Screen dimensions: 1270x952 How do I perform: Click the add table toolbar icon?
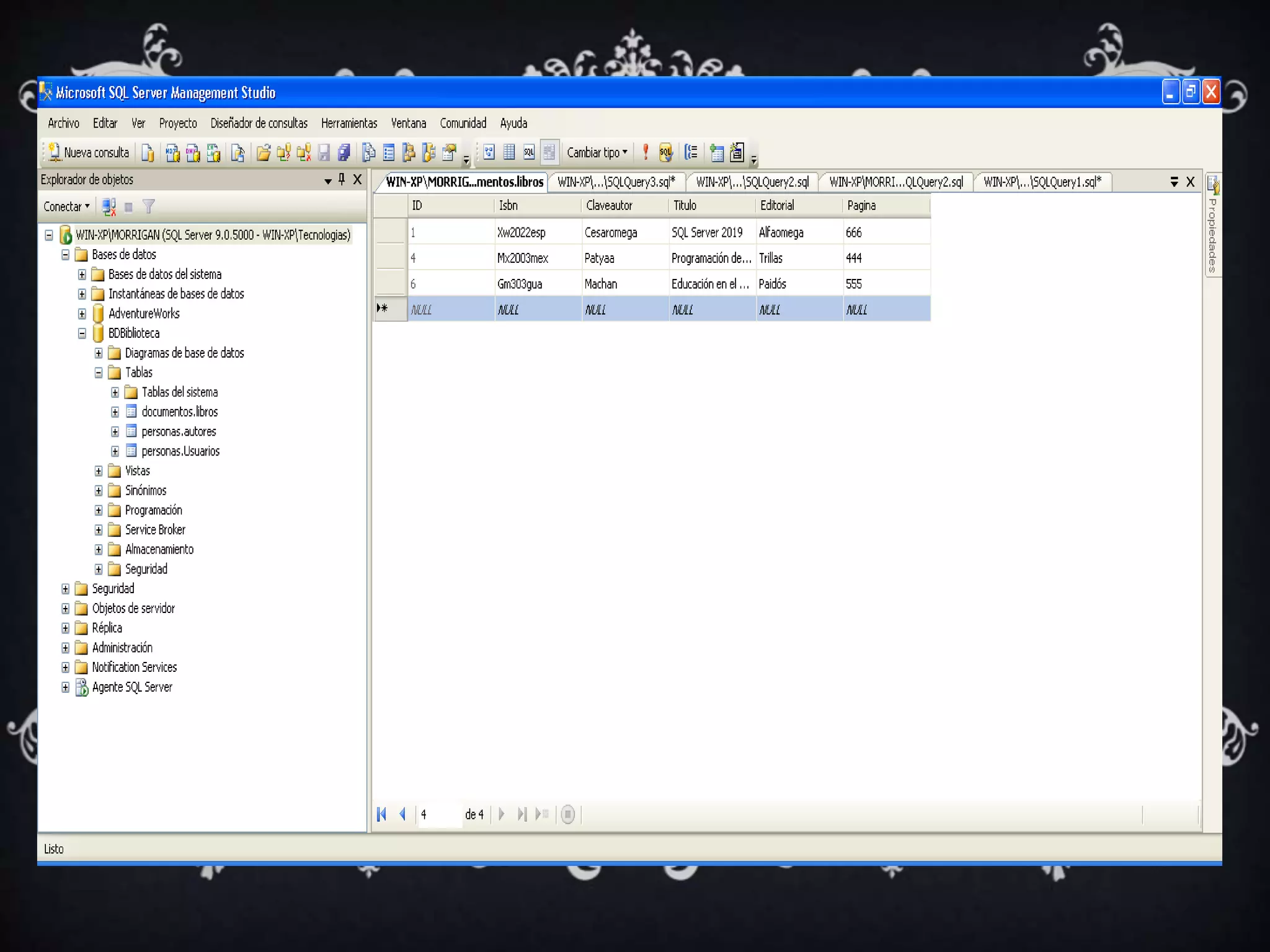717,152
